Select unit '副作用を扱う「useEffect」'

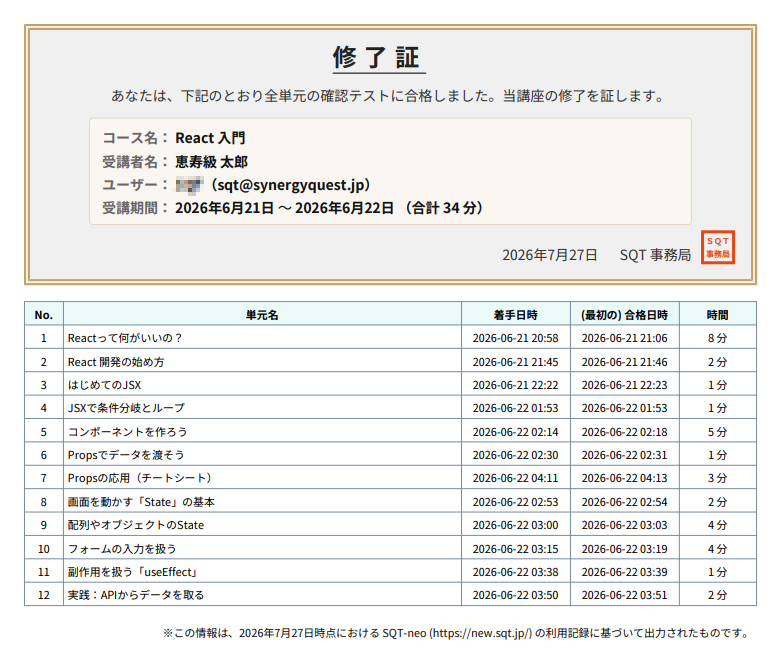[x=133, y=572]
